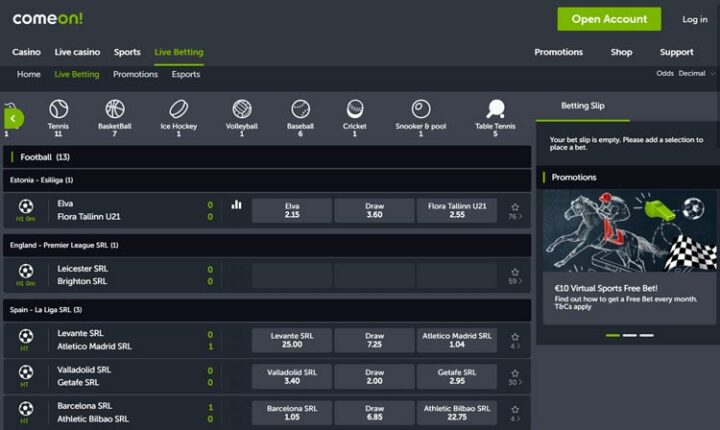
Task: Open the horse racing promotion banner image
Action: coord(630,231)
